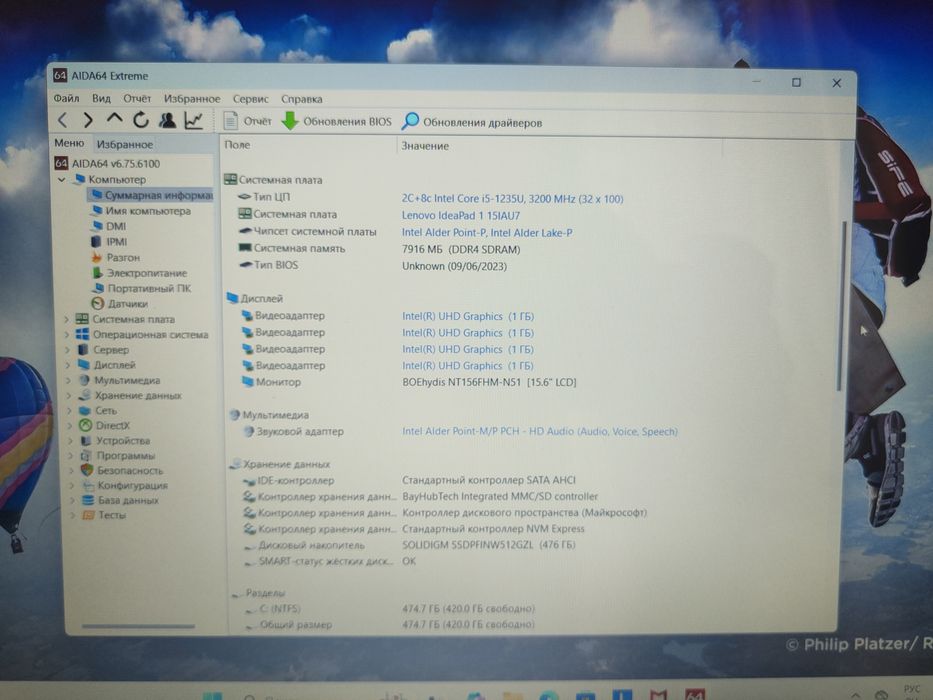Click the Программы tree icon
The height and width of the screenshot is (700, 933).
pos(86,455)
